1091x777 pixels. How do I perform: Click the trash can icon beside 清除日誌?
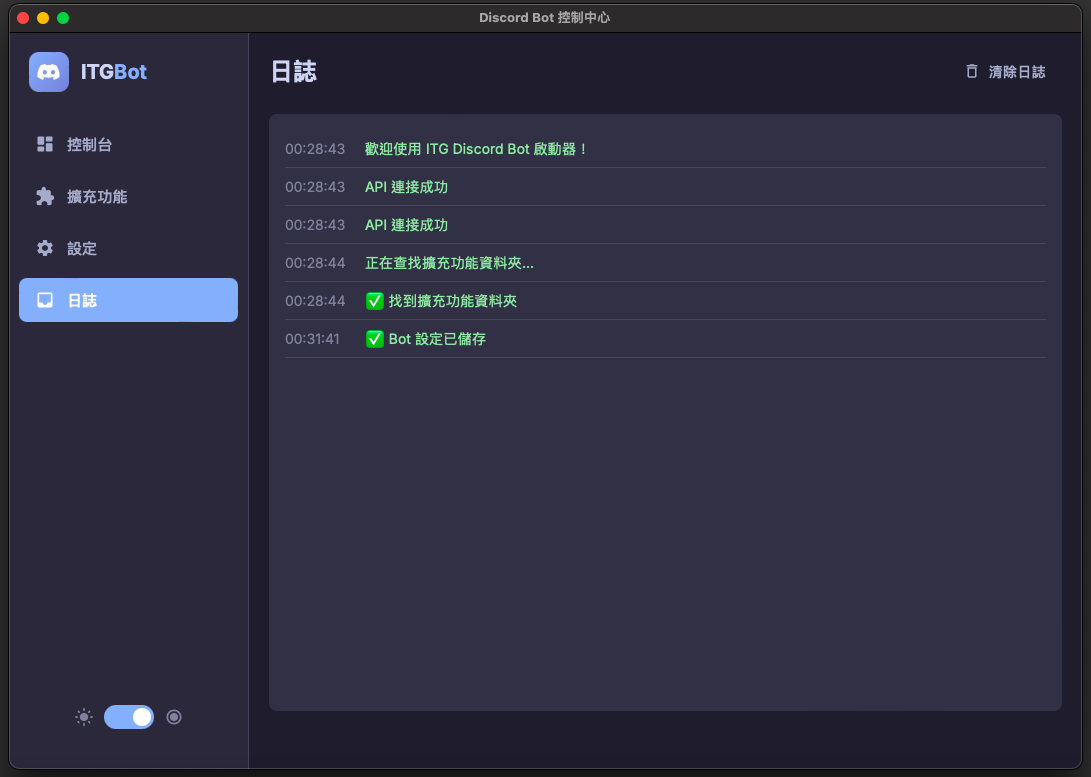click(x=972, y=72)
